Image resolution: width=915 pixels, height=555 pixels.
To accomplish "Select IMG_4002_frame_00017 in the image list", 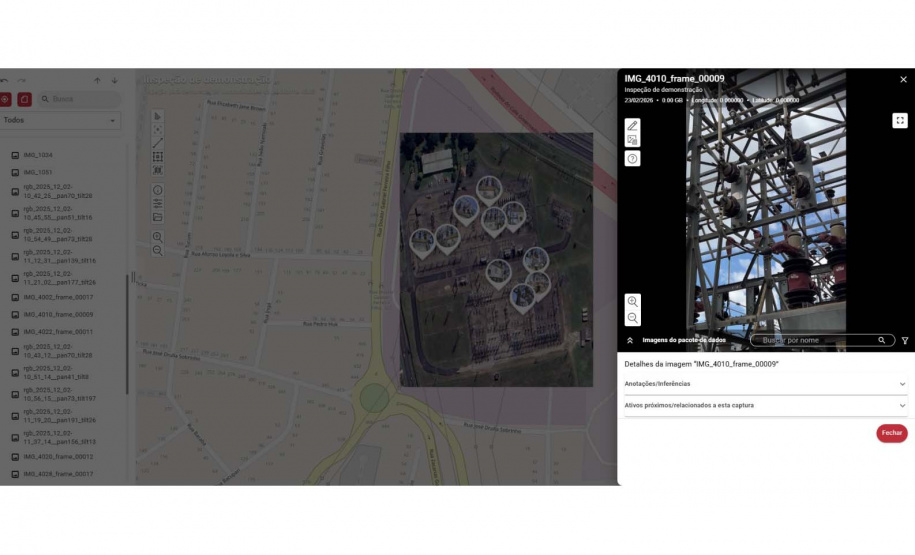I will click(58, 298).
